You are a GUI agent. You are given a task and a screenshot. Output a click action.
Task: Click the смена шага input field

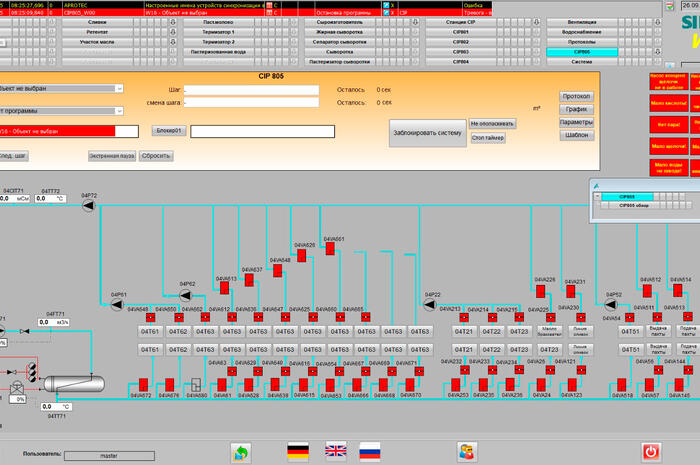coord(251,103)
